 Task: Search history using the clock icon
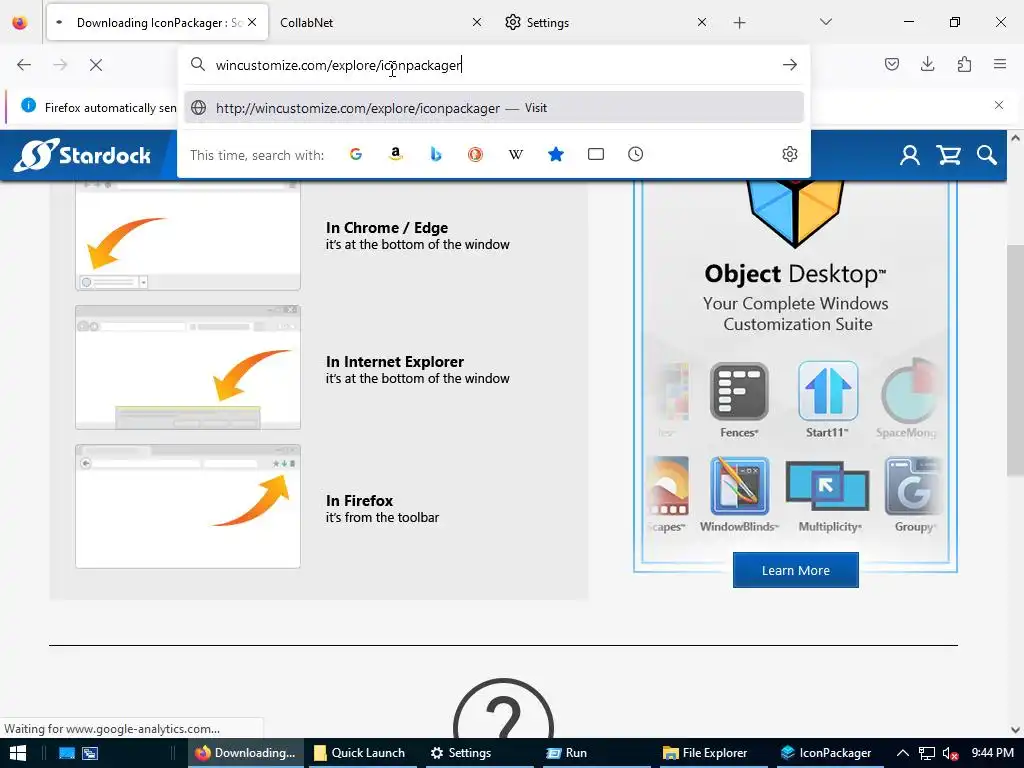coord(635,154)
